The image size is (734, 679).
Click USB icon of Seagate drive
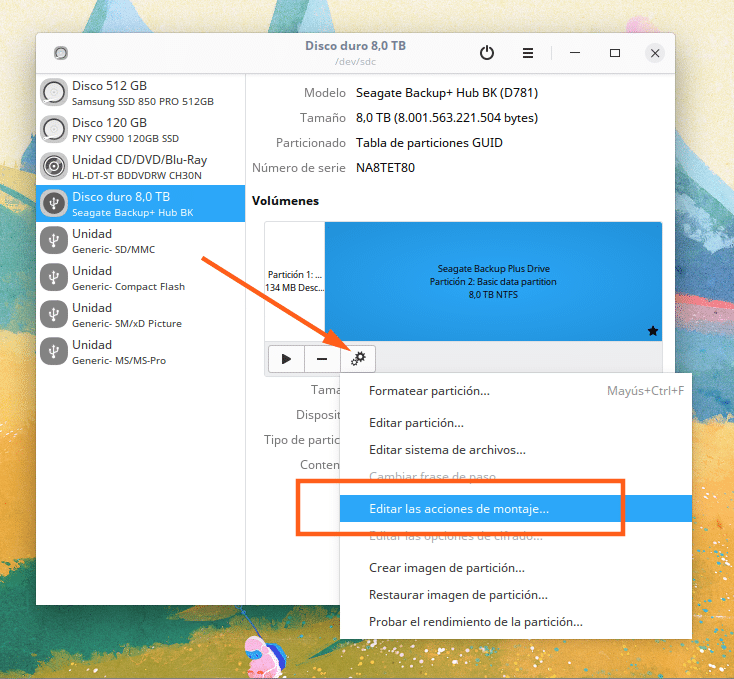click(x=54, y=203)
